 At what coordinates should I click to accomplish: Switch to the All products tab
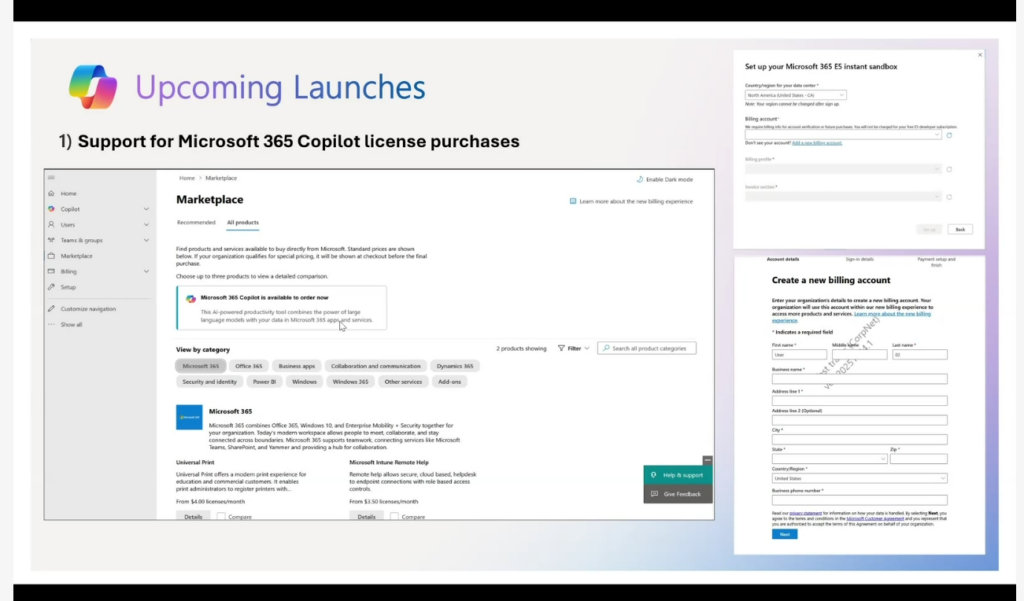pos(242,222)
